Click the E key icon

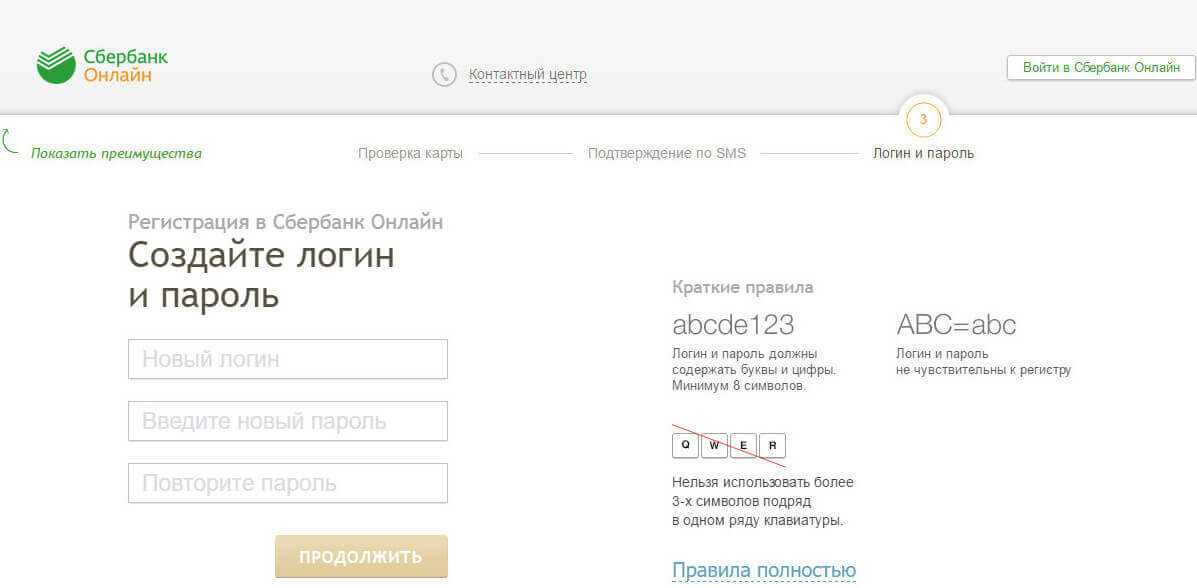point(743,445)
